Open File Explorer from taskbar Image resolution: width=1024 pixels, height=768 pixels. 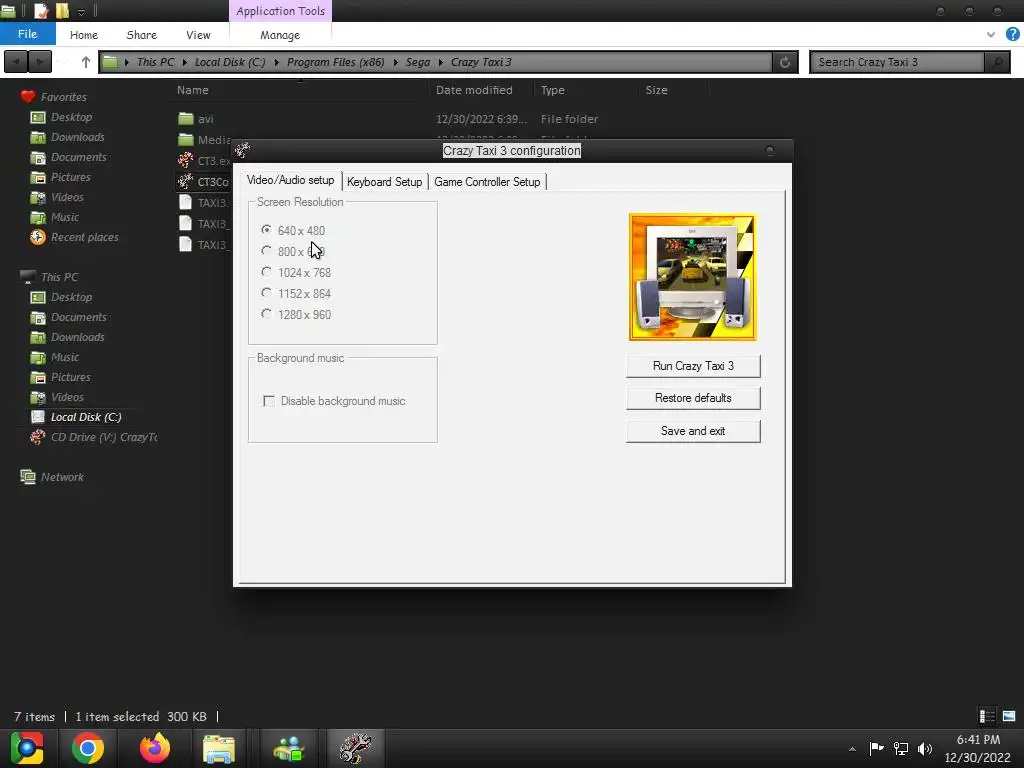(x=219, y=748)
